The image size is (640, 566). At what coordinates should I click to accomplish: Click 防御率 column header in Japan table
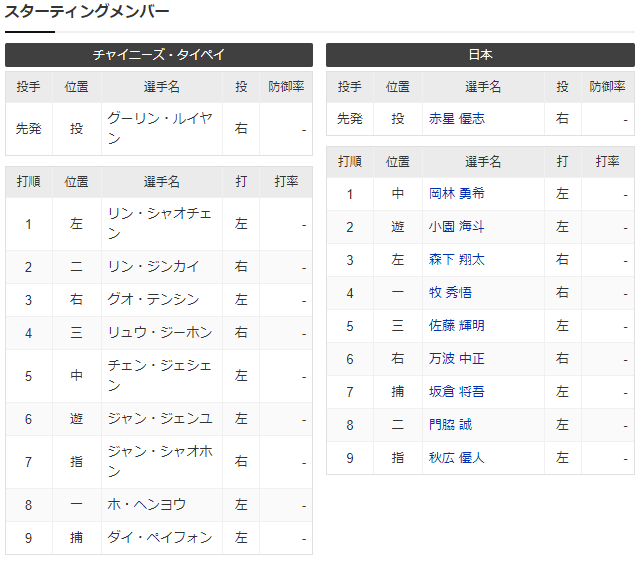coord(607,87)
